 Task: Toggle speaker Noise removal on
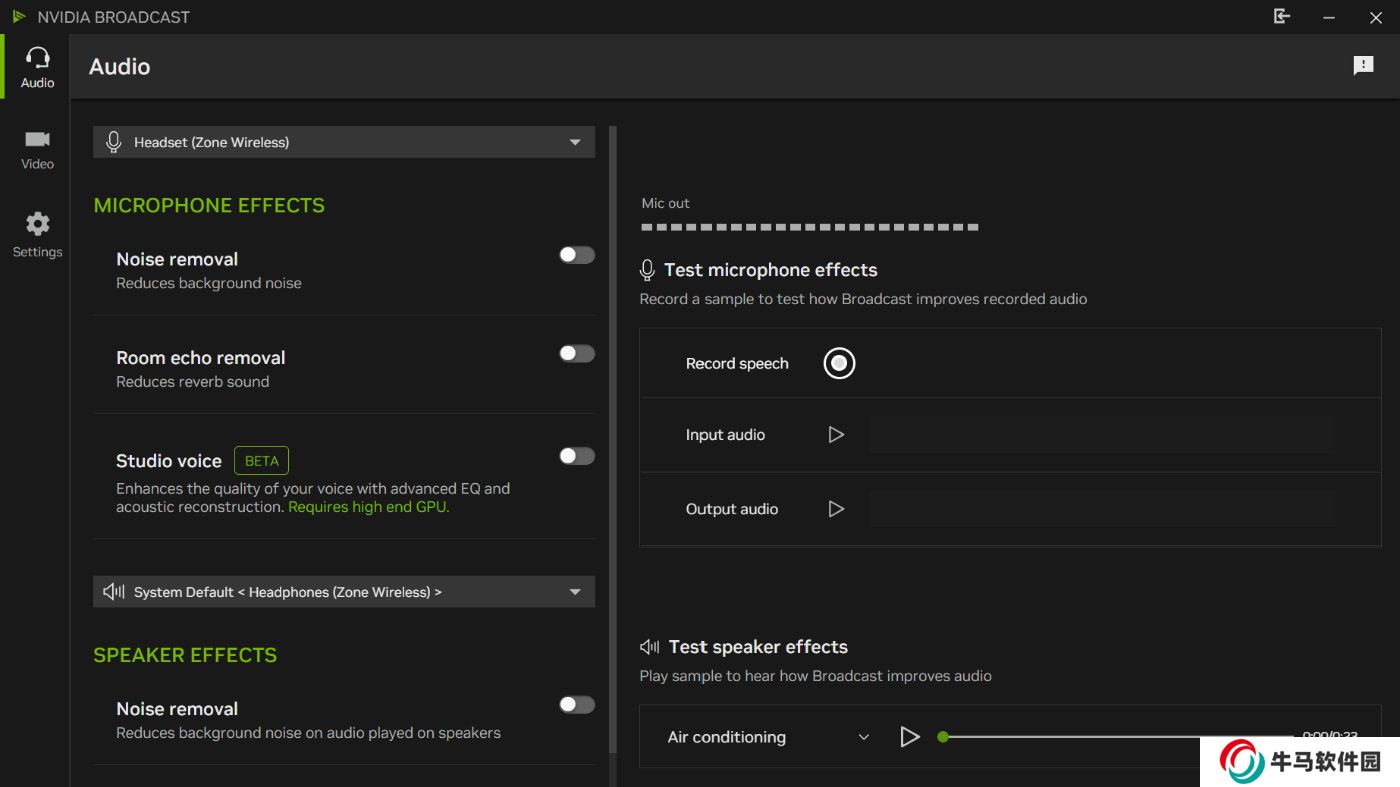pos(576,705)
